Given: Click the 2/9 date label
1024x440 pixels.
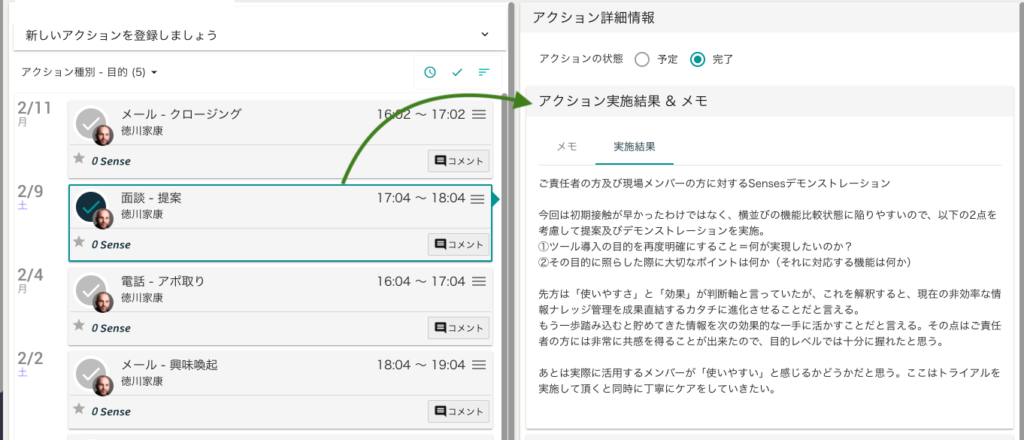Looking at the screenshot, I should pyautogui.click(x=30, y=191).
